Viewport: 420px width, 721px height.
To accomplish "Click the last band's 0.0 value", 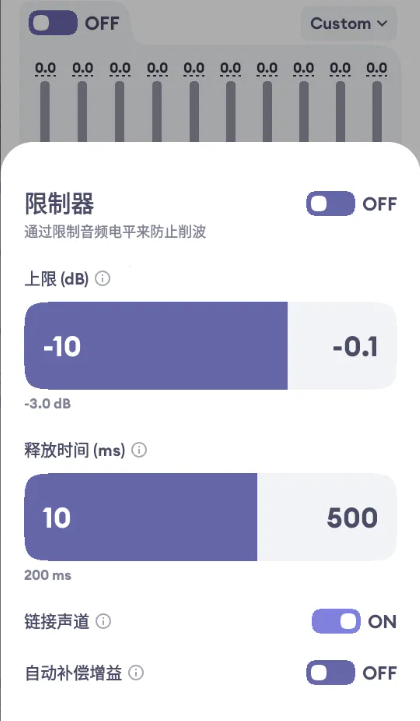I will point(376,69).
